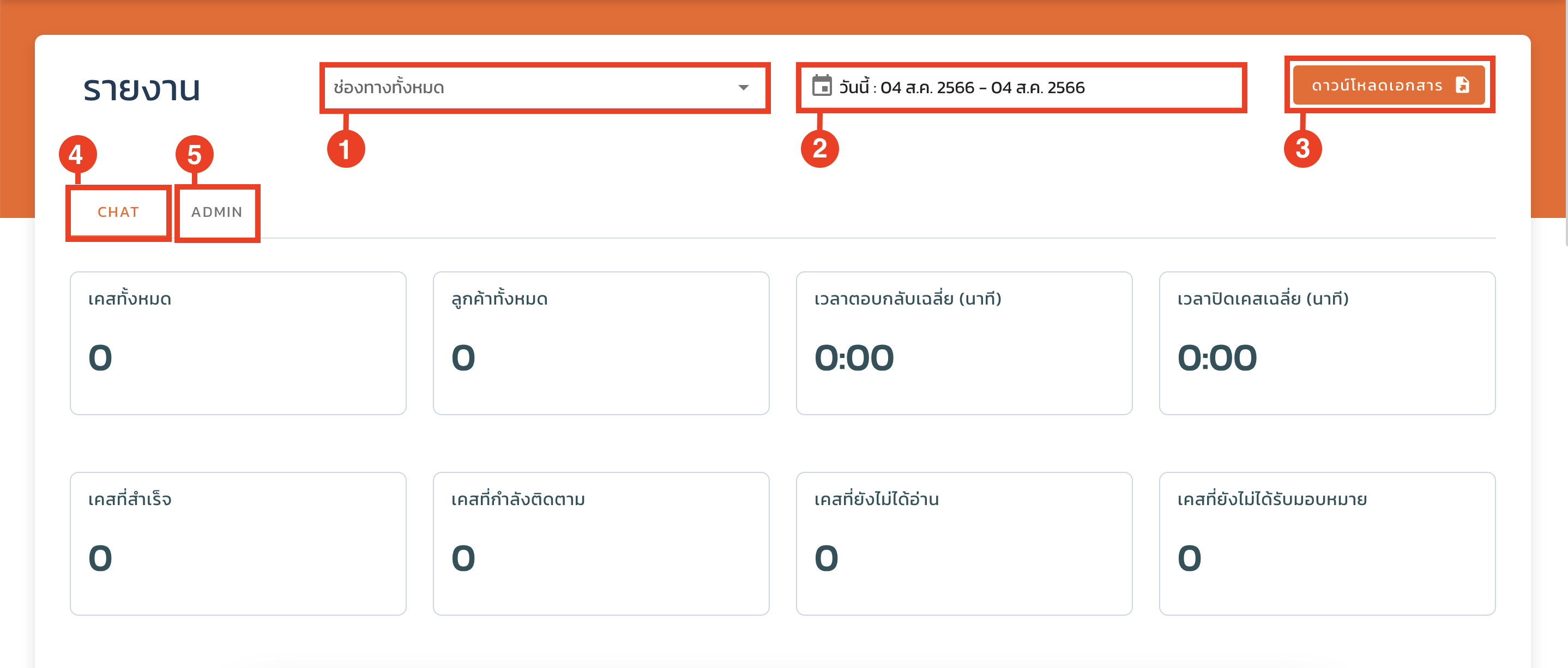The width and height of the screenshot is (1568, 668).
Task: Select the เคสที่สำเร็จ completed cases card
Action: (x=237, y=543)
